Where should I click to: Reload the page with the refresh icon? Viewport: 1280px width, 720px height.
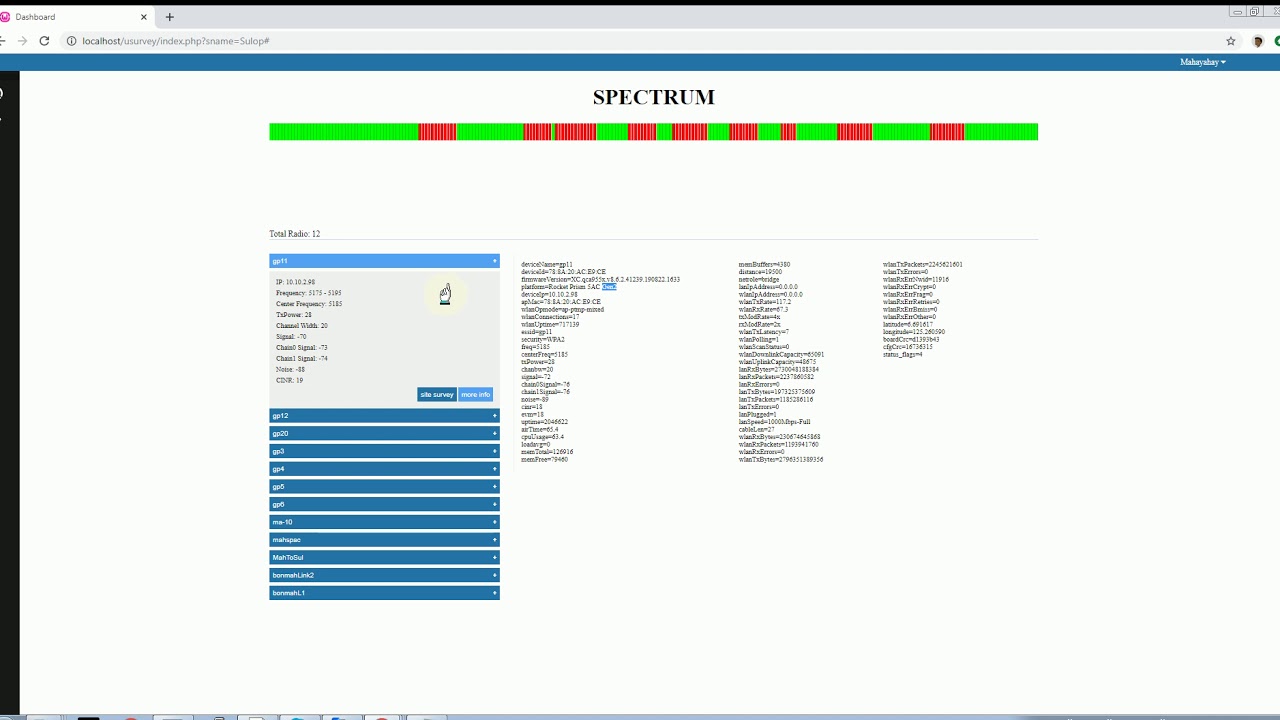point(44,41)
